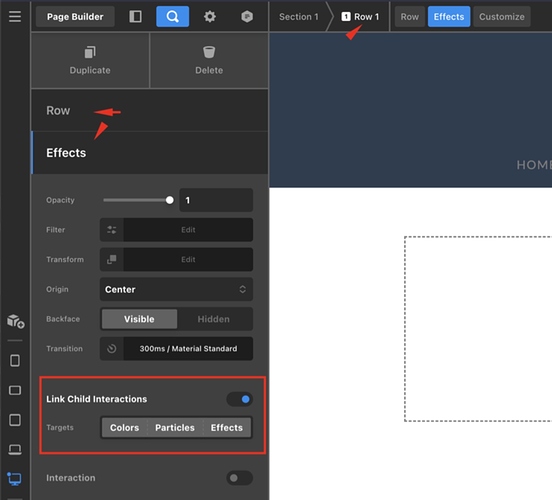The height and width of the screenshot is (500, 552).
Task: Open the add element cube icon
Action: pos(15,321)
